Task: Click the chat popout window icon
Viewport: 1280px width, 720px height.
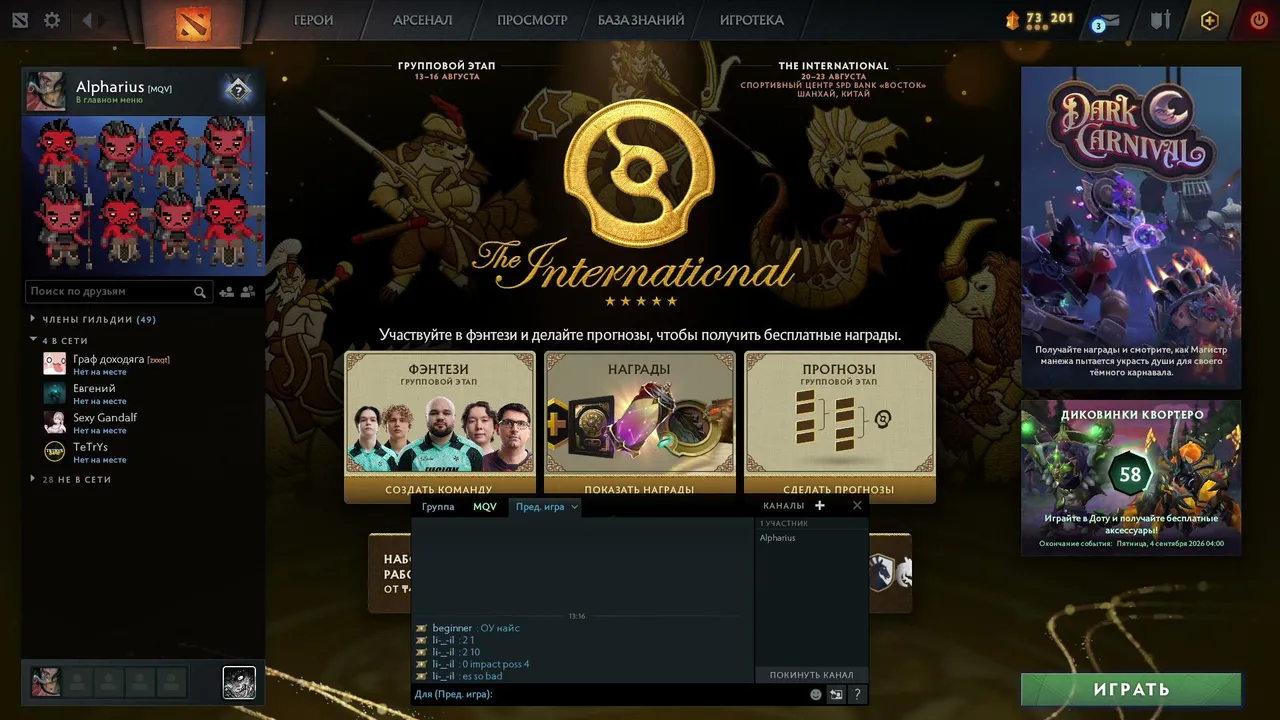Action: pyautogui.click(x=836, y=694)
